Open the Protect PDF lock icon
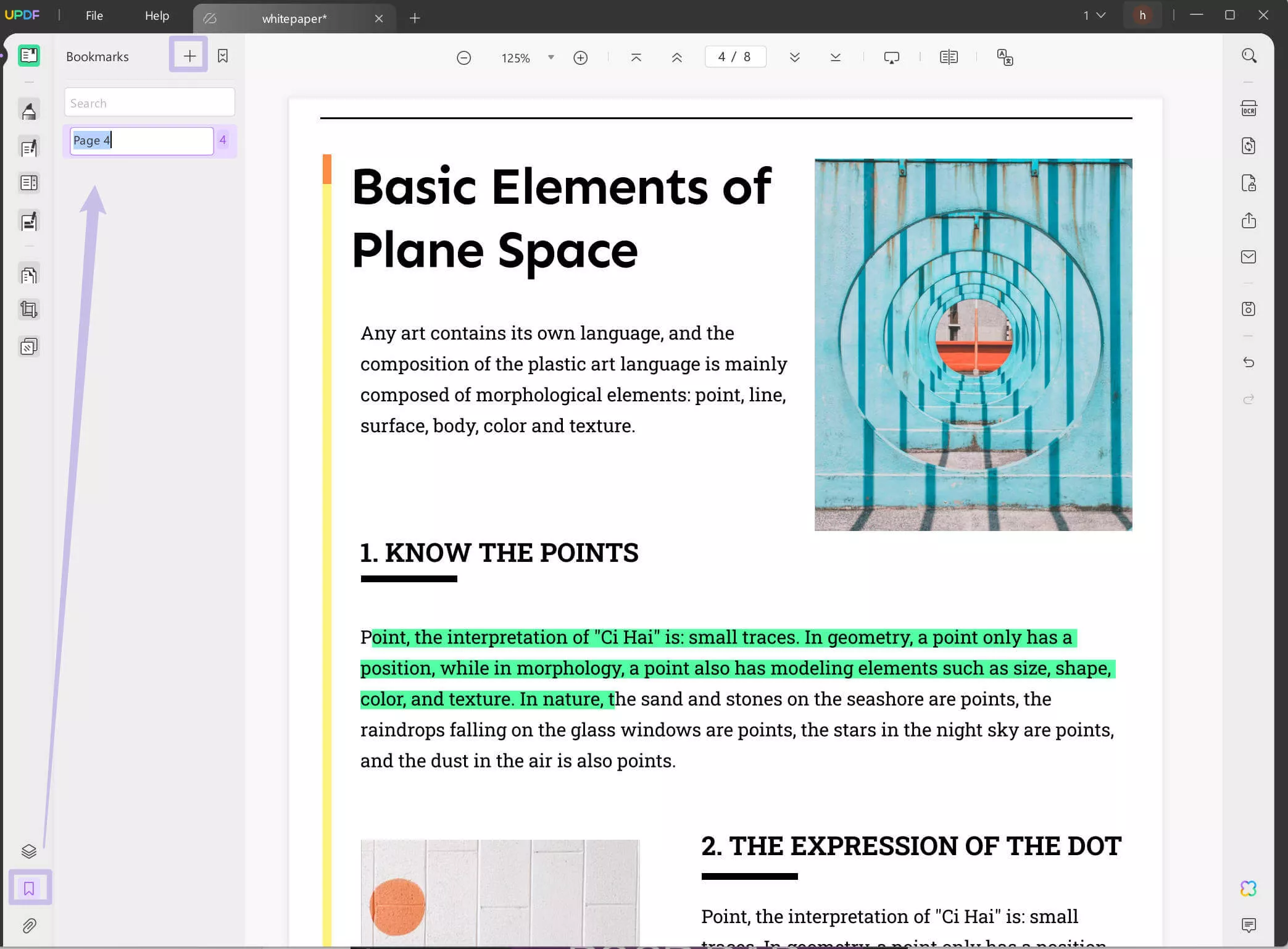 coord(1249,183)
